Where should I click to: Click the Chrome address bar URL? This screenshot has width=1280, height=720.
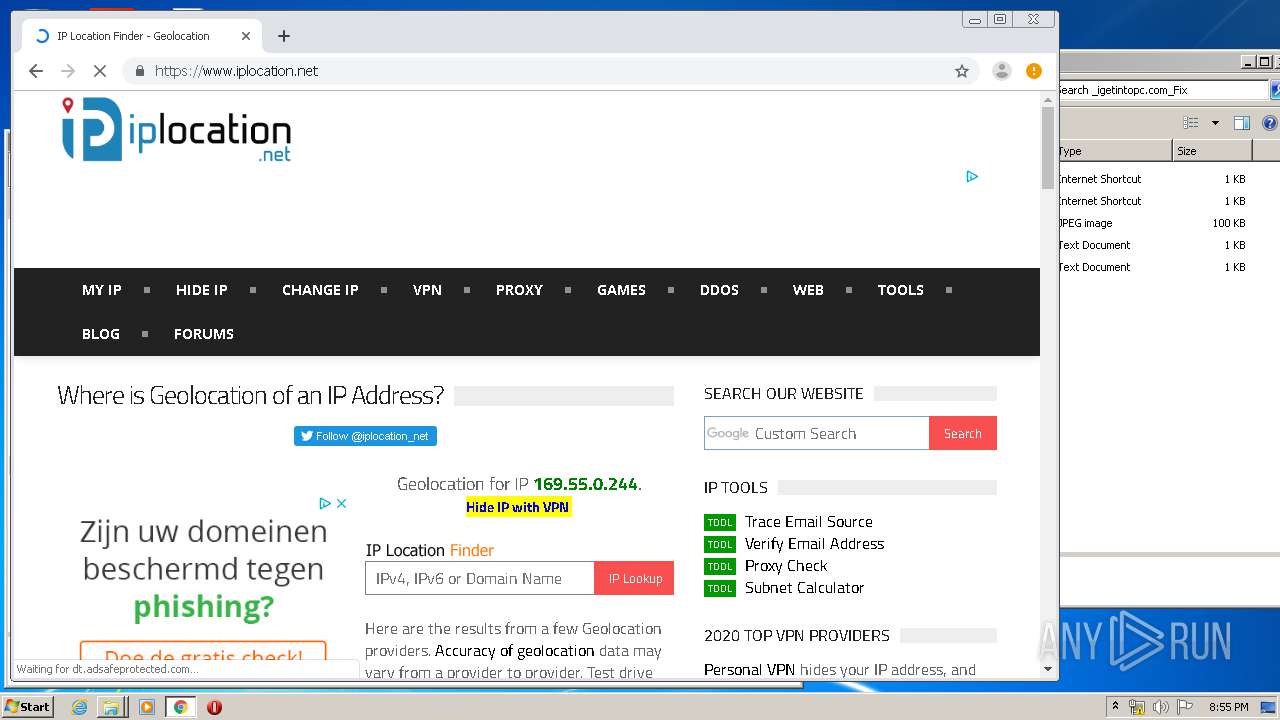coord(237,71)
